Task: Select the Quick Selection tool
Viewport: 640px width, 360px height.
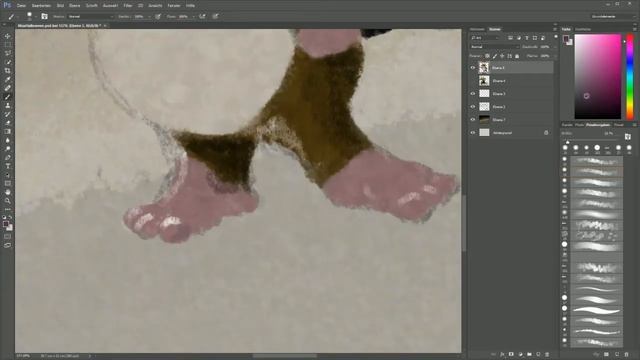Action: (x=7, y=62)
